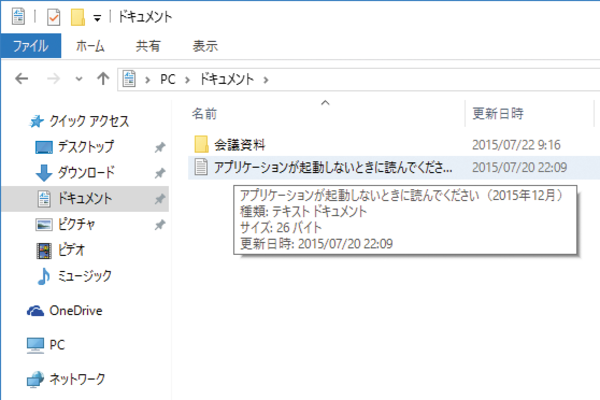Click ドキュメント in the address bar path
The height and width of the screenshot is (400, 600).
tap(227, 79)
